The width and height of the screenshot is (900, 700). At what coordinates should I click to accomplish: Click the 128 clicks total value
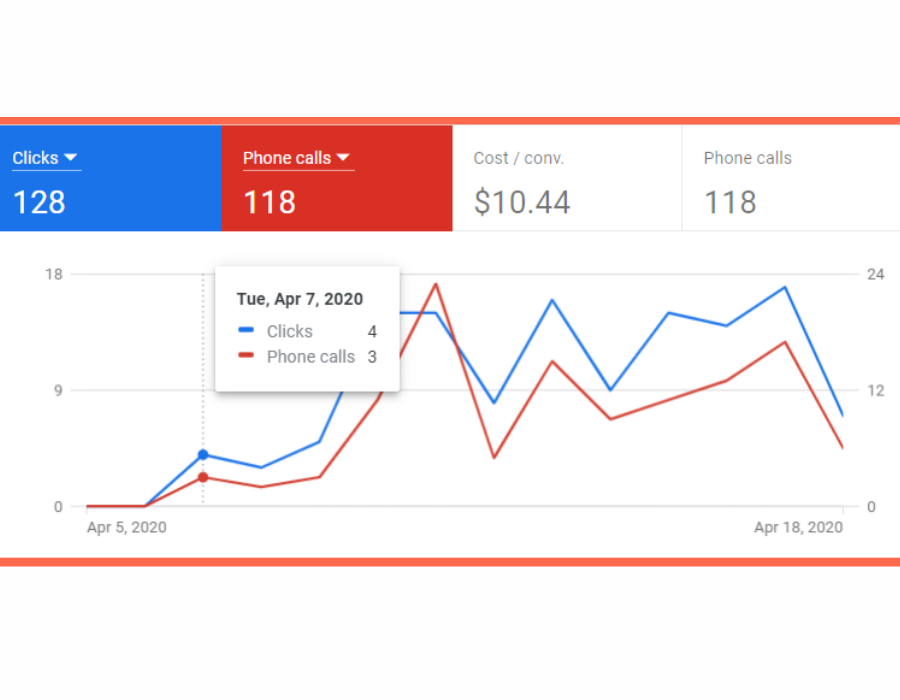click(x=39, y=202)
